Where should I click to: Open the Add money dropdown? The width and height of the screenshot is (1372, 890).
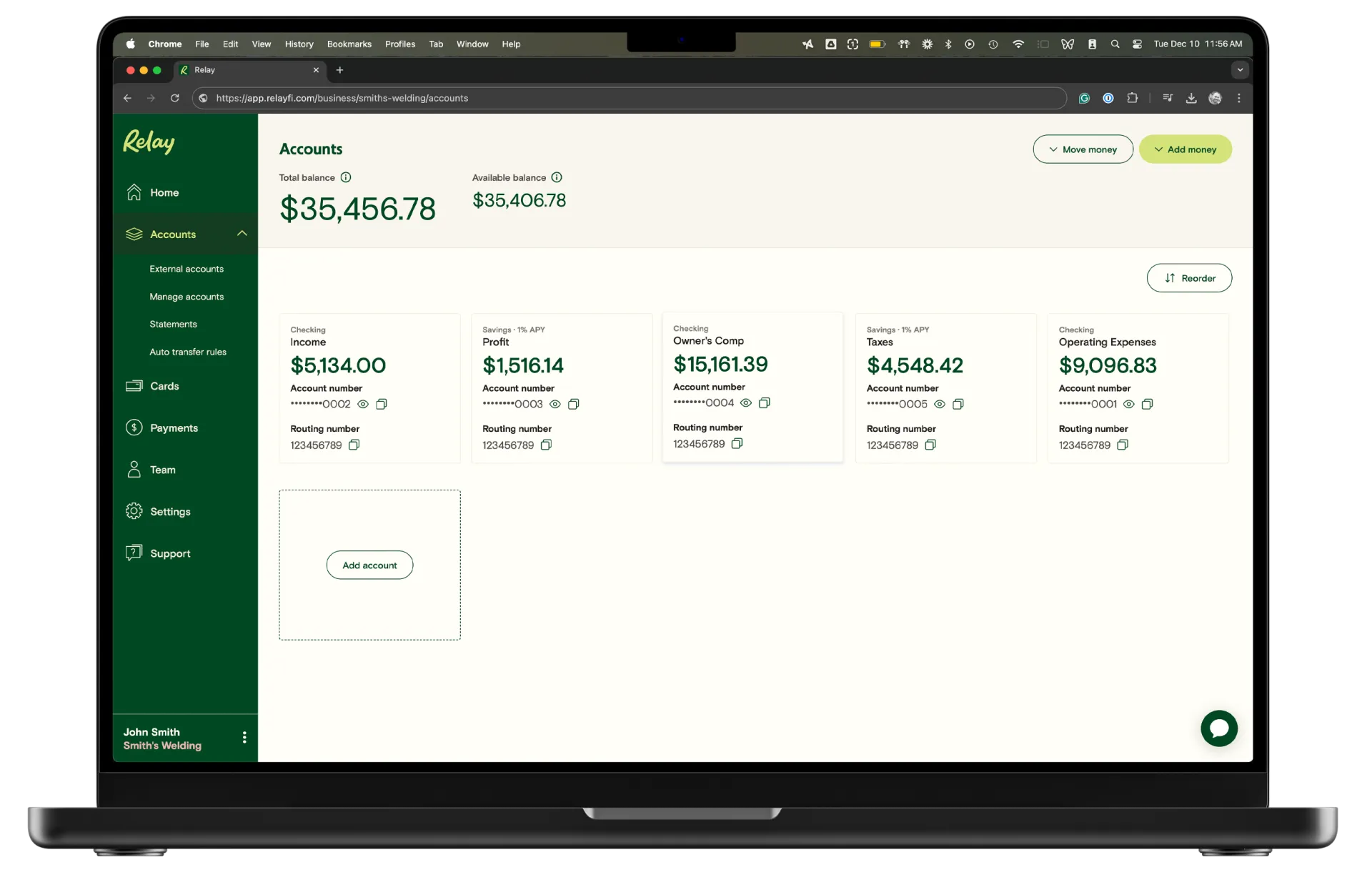(1185, 149)
